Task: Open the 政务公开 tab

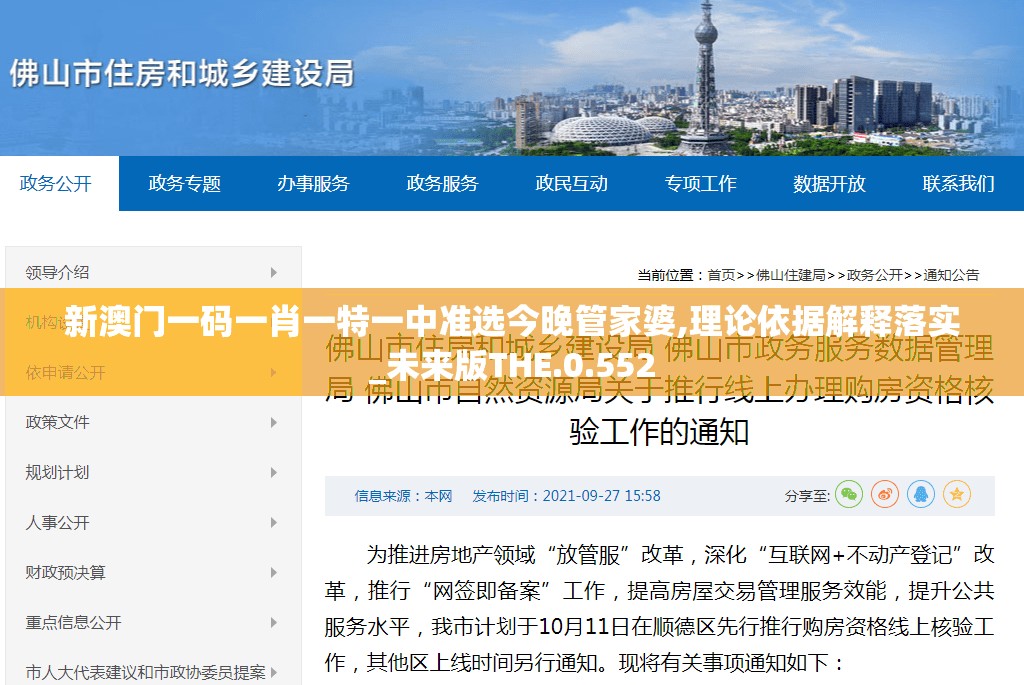Action: [x=56, y=183]
